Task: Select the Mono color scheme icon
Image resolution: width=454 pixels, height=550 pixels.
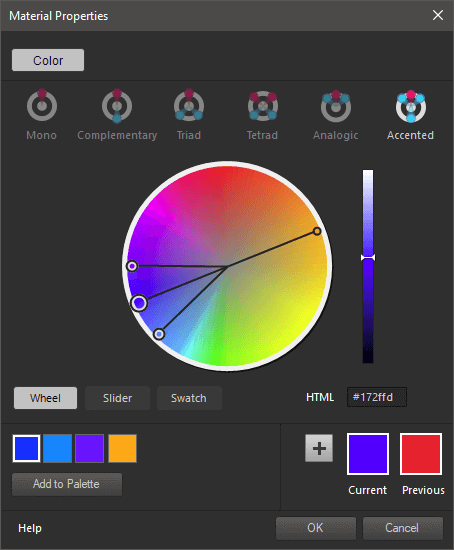Action: [x=42, y=105]
